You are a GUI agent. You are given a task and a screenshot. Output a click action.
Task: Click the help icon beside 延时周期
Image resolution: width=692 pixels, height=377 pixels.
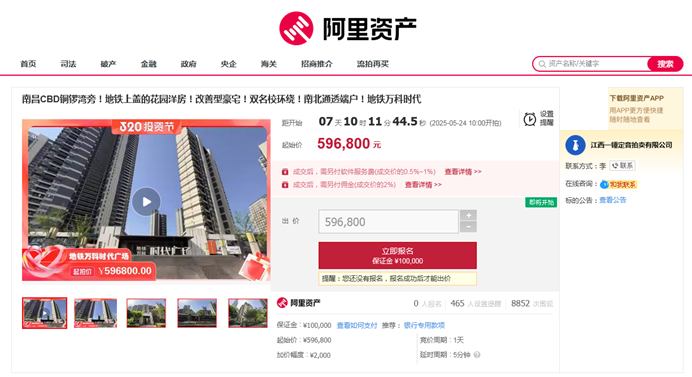click(477, 354)
